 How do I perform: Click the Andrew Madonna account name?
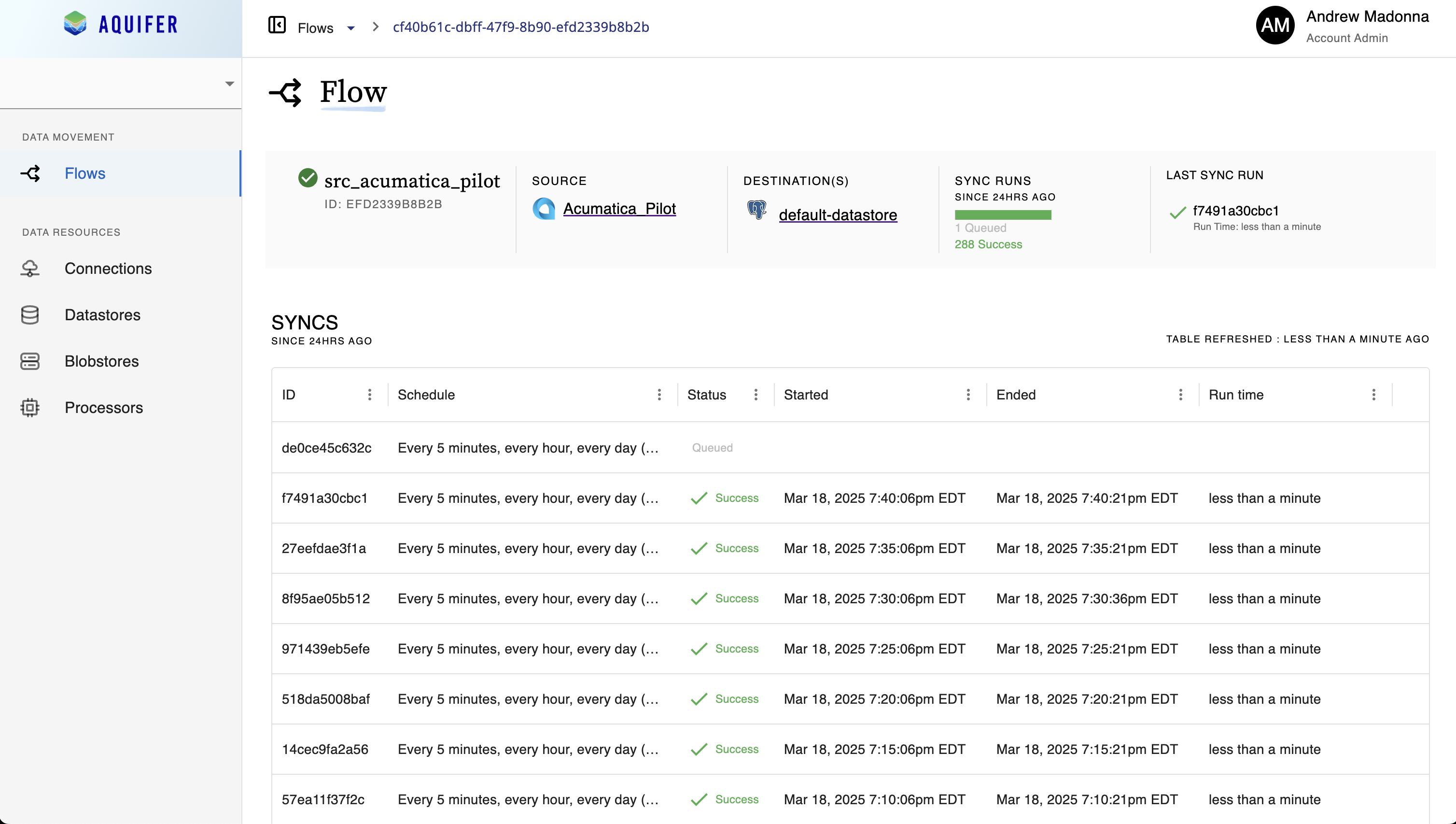[1367, 16]
